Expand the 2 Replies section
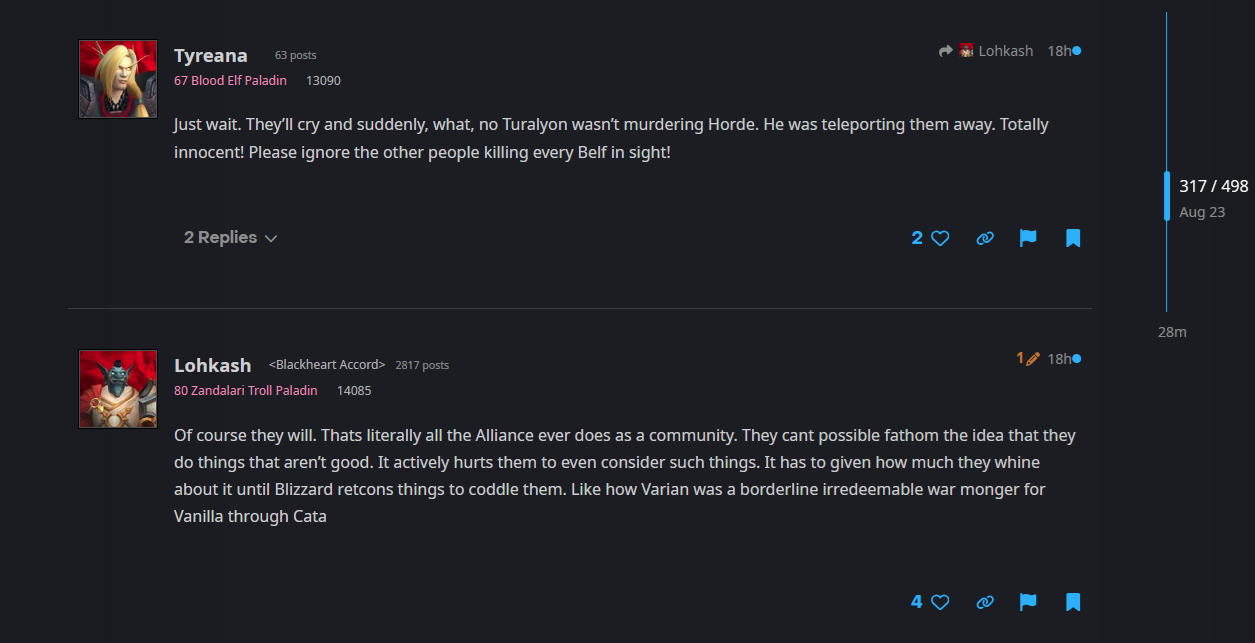Image resolution: width=1255 pixels, height=643 pixels. 230,238
